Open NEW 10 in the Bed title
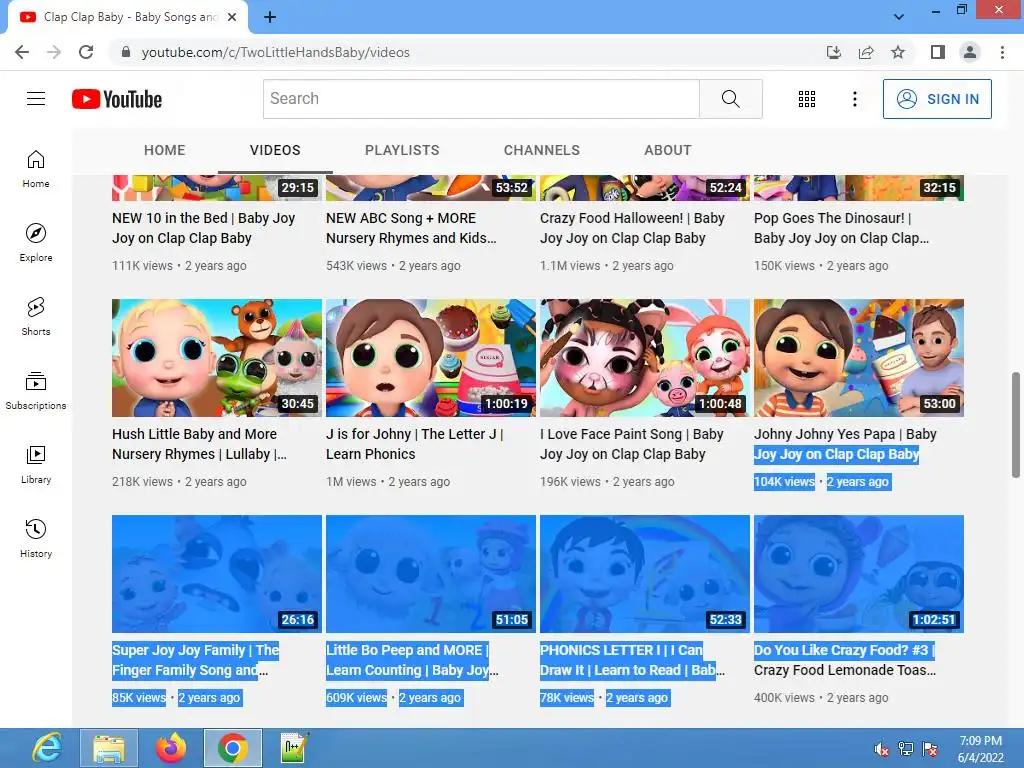This screenshot has height=768, width=1024. (x=204, y=228)
